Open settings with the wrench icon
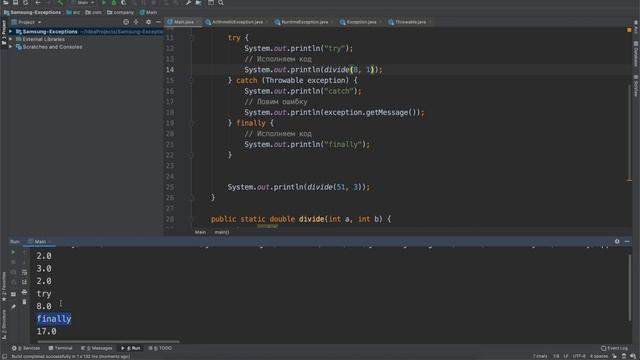The height and width of the screenshot is (360, 640). (x=188, y=3)
